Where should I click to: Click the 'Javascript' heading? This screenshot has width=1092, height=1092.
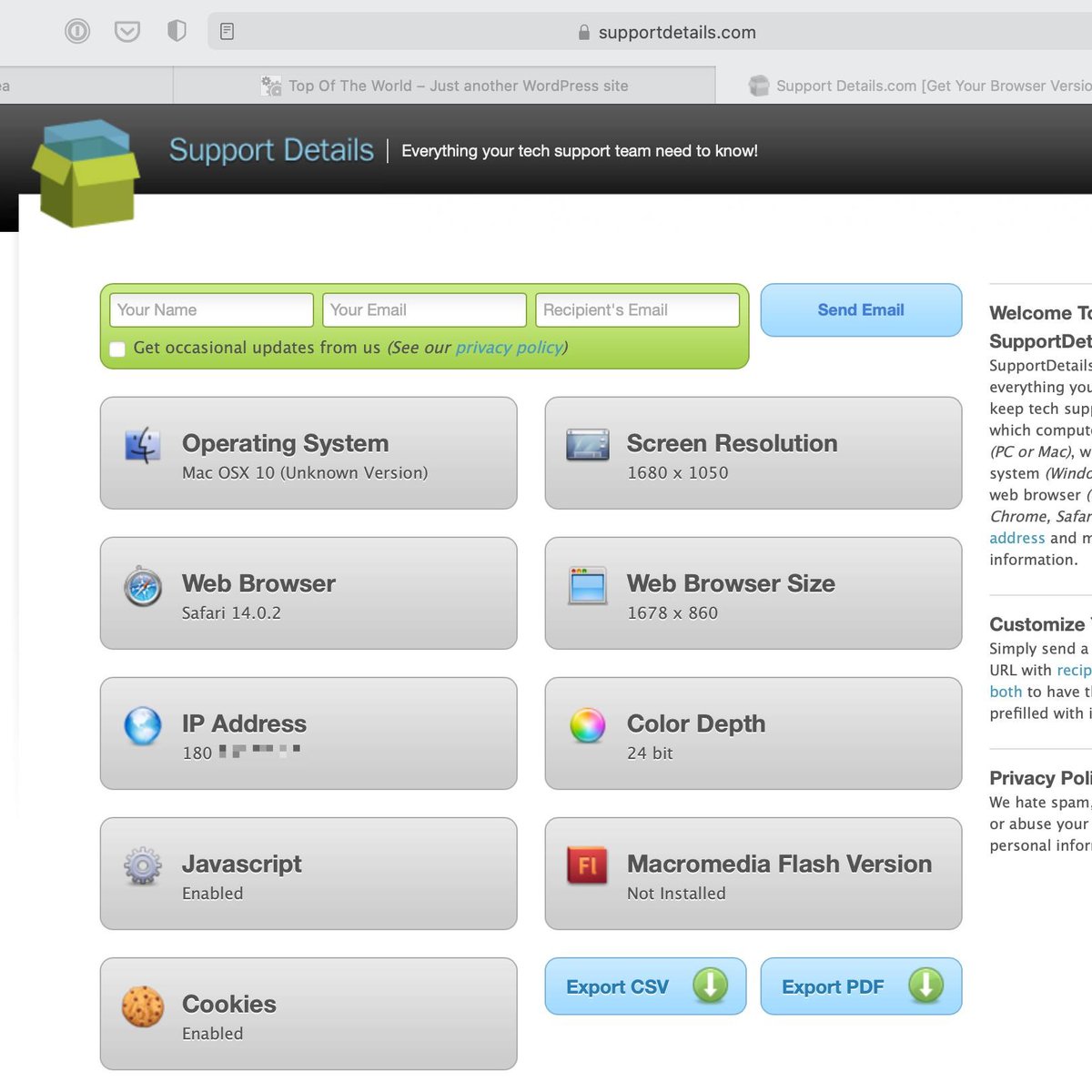pyautogui.click(x=242, y=864)
